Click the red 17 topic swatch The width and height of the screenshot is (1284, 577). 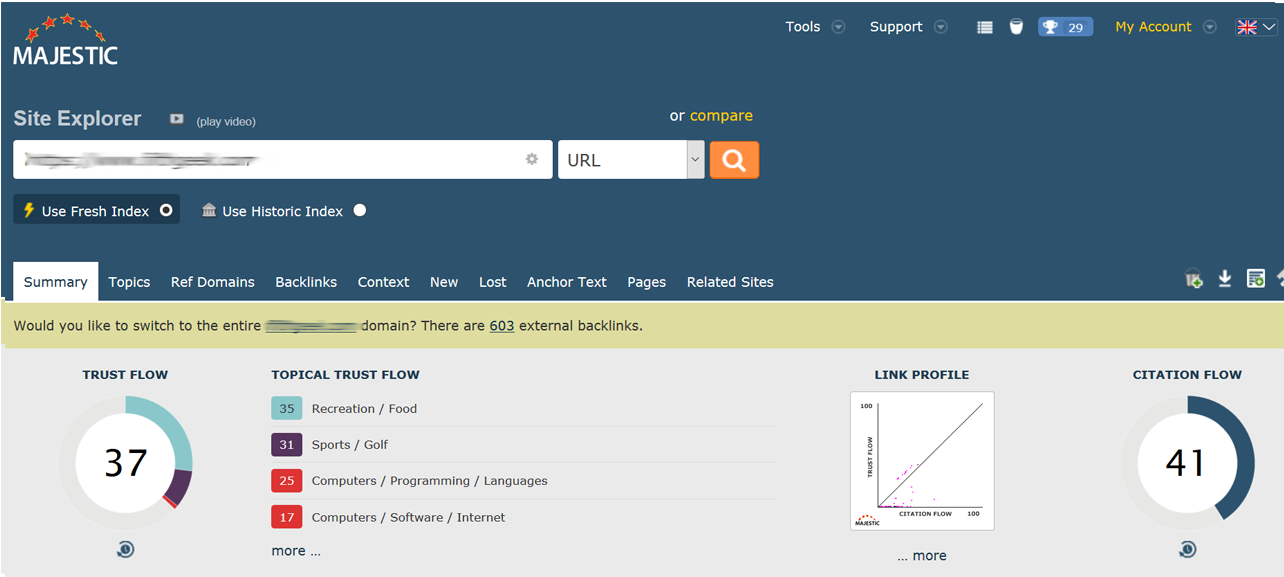pyautogui.click(x=287, y=517)
